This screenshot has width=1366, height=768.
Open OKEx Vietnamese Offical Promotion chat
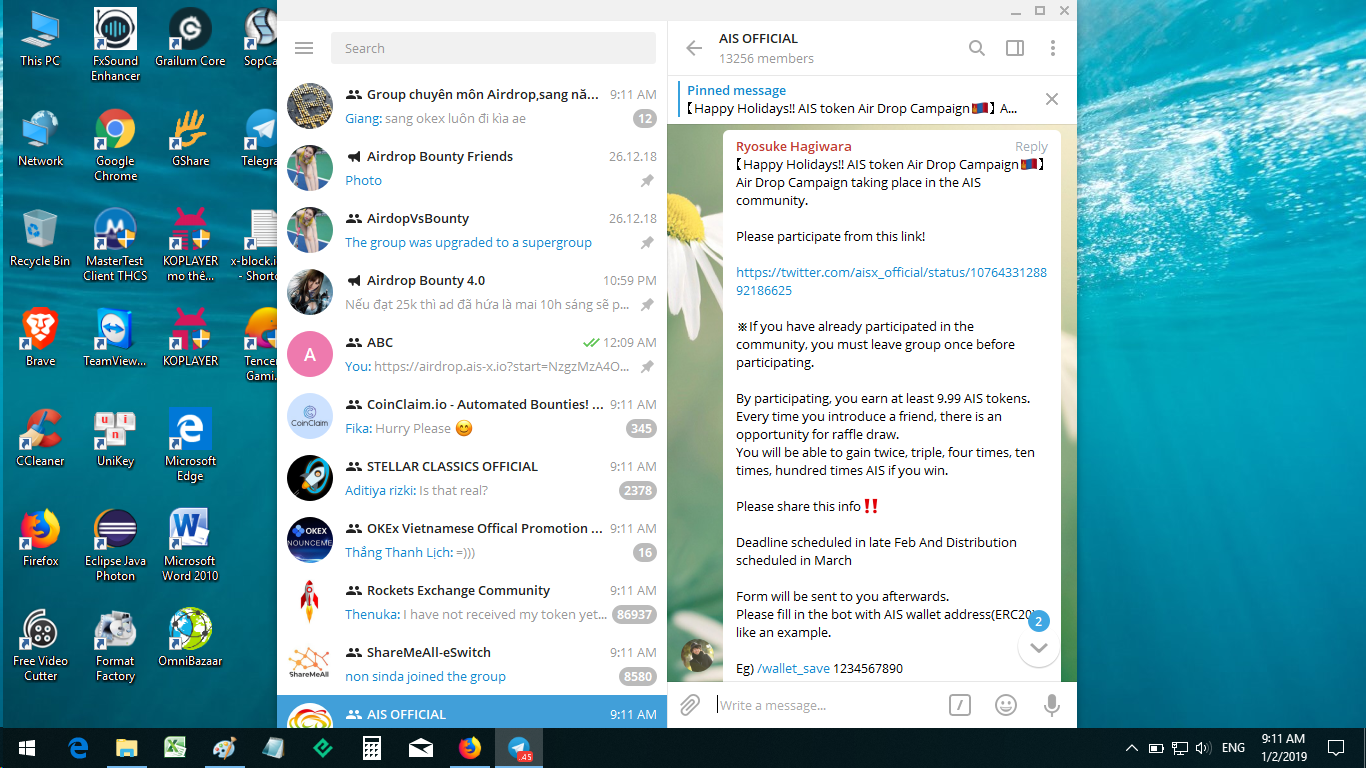(x=472, y=540)
